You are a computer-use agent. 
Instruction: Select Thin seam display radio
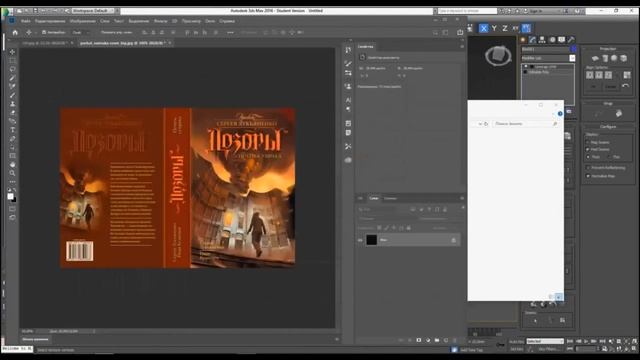(x=609, y=157)
